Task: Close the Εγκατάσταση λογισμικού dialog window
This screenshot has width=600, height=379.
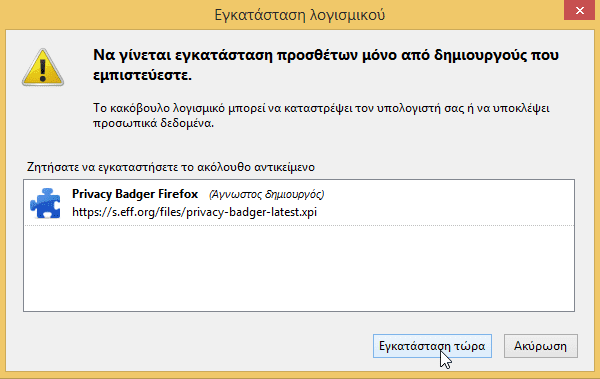Action: pyautogui.click(x=579, y=10)
